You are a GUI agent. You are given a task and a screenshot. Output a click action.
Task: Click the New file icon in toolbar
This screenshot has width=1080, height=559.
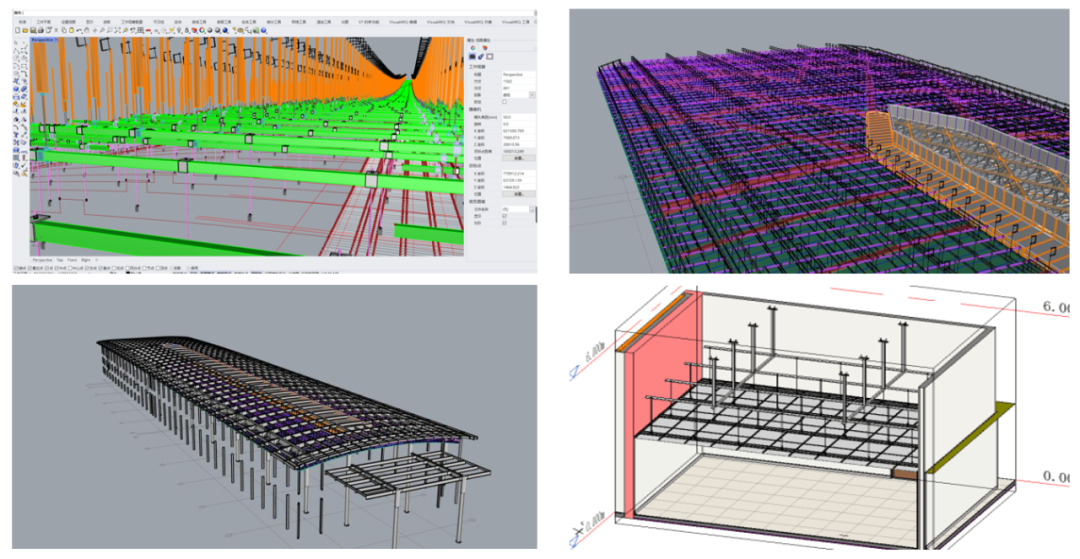coord(18,31)
